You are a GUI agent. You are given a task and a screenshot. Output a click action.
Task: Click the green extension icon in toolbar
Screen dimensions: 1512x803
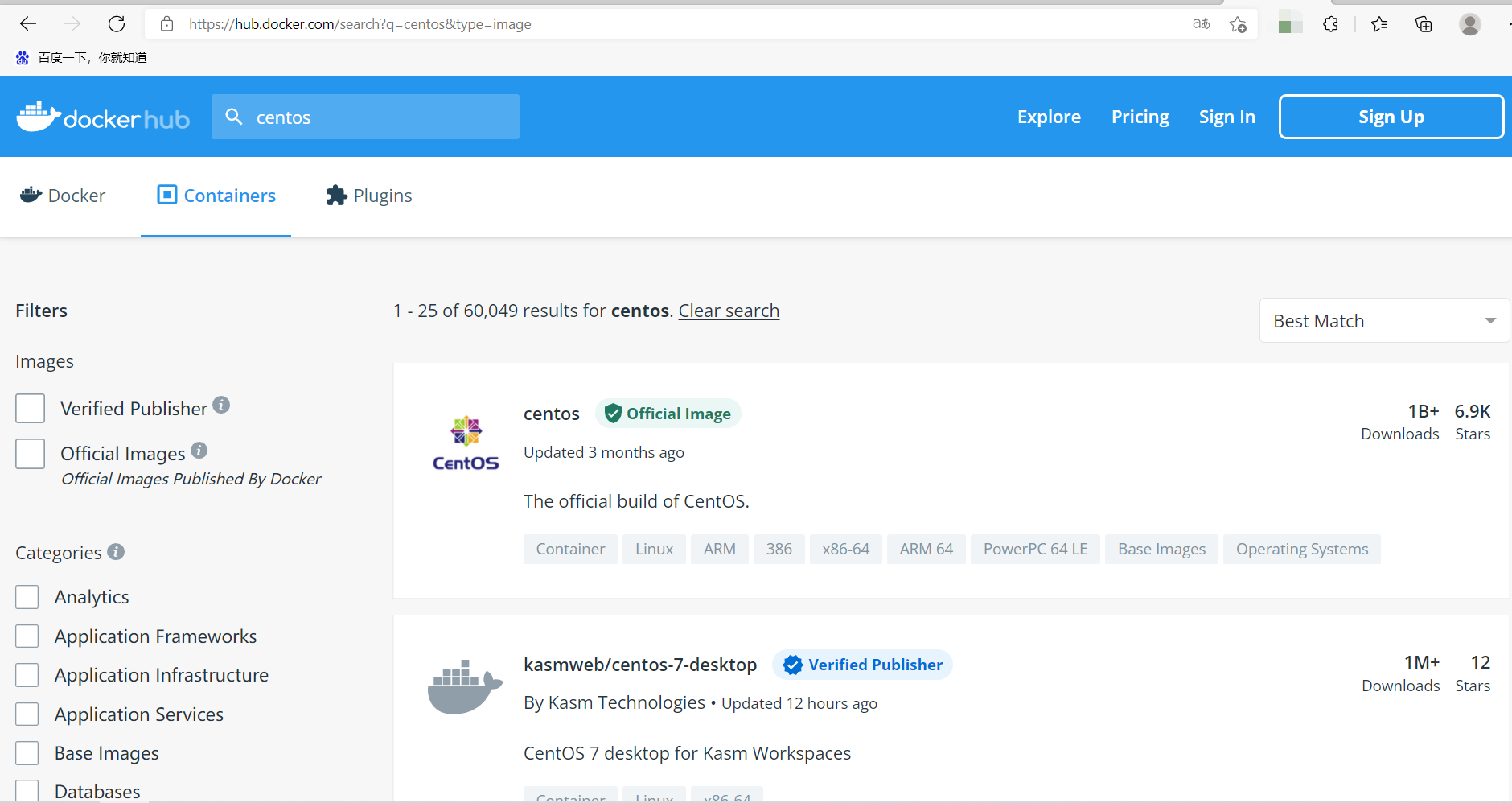(1290, 23)
